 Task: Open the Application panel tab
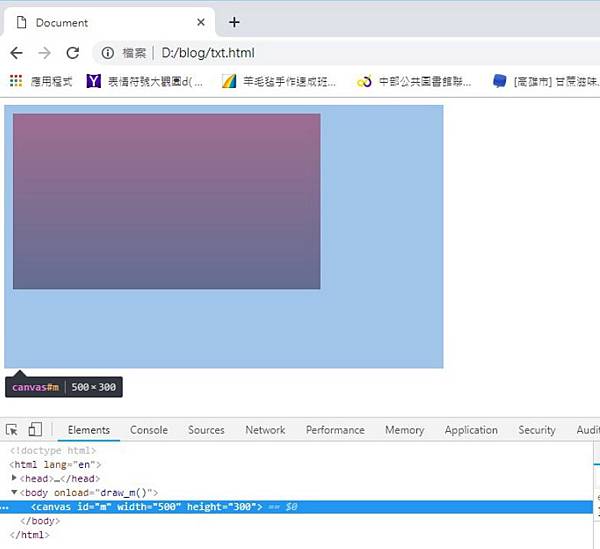tap(471, 430)
